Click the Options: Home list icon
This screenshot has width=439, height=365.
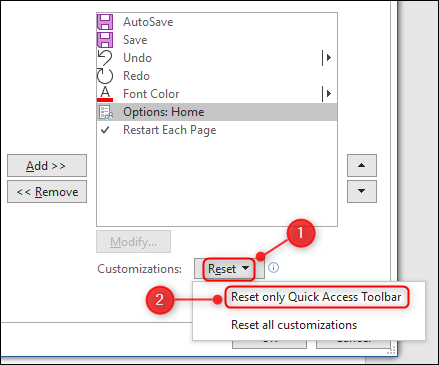point(105,112)
